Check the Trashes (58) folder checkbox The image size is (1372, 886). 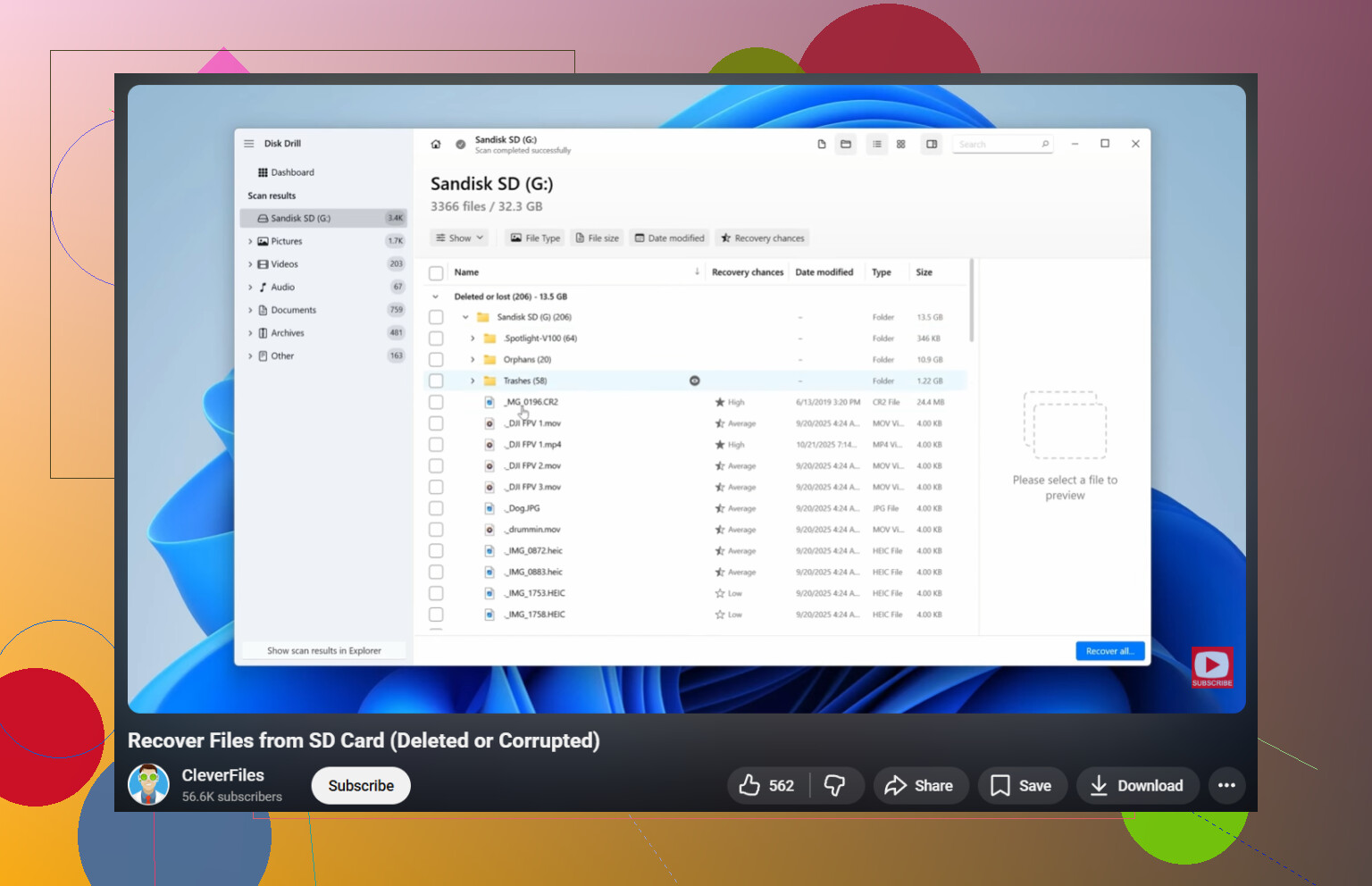(x=436, y=380)
